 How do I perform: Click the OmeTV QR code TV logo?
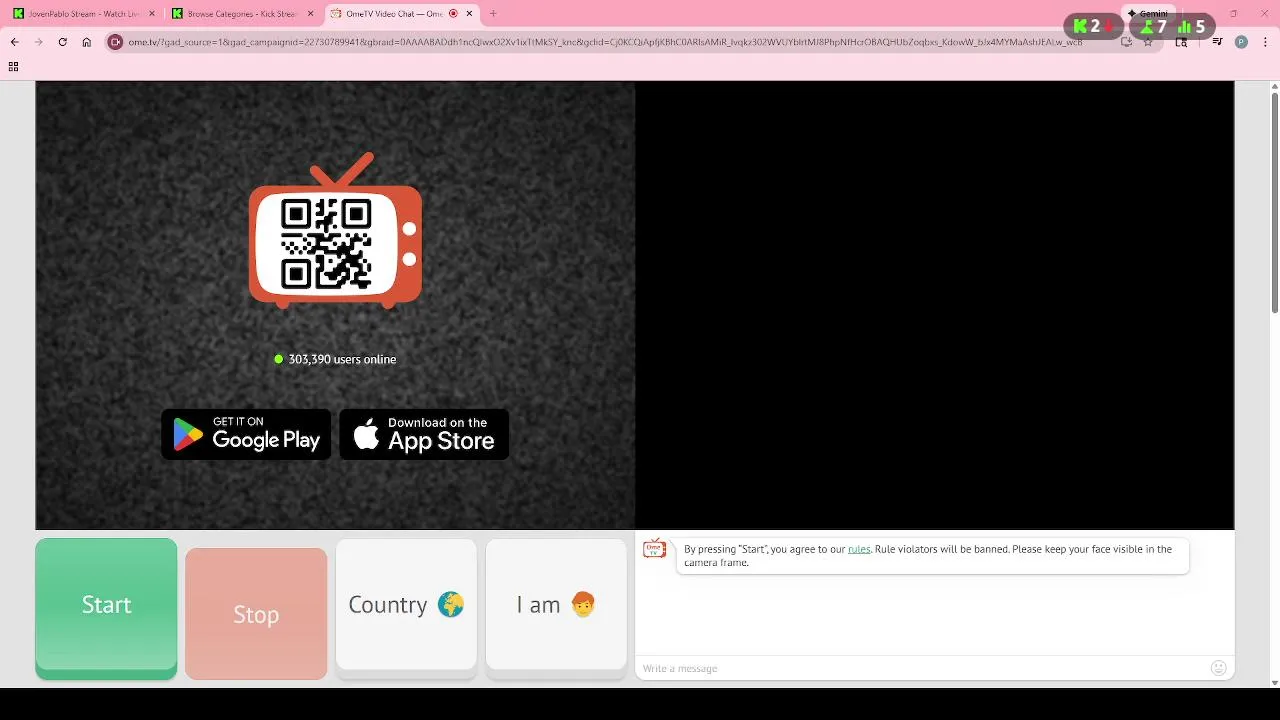pos(335,232)
